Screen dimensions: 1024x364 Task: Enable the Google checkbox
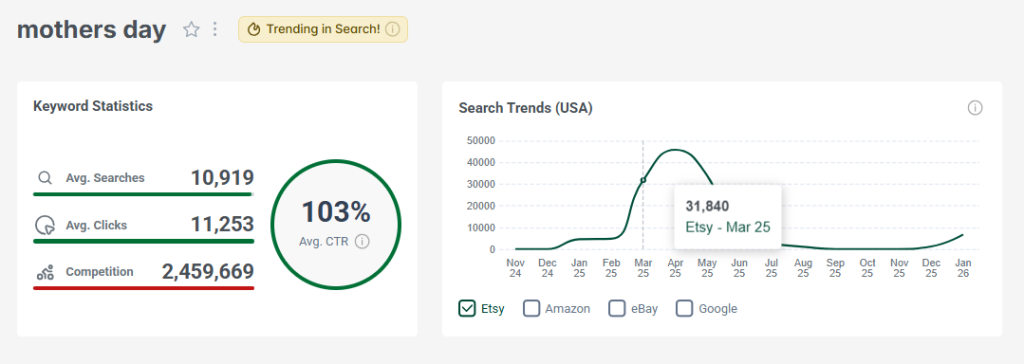click(x=684, y=308)
